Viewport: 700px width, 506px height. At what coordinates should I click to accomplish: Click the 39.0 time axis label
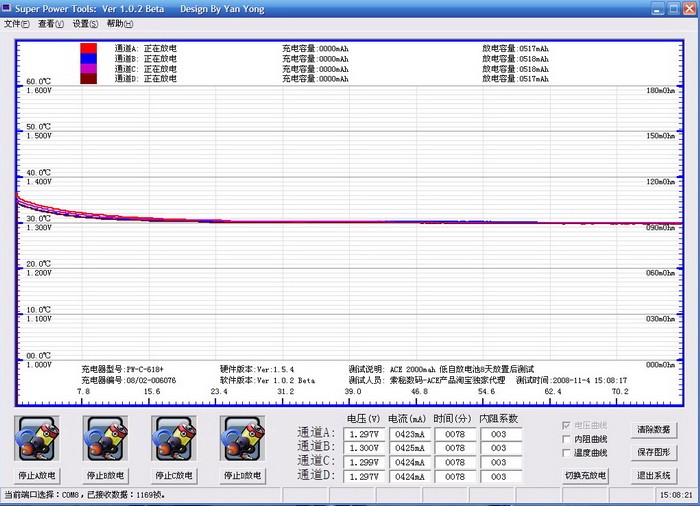click(353, 392)
